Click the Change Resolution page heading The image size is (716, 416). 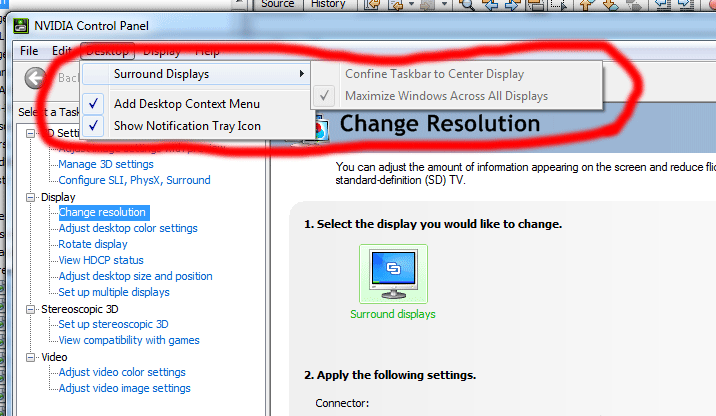[440, 124]
